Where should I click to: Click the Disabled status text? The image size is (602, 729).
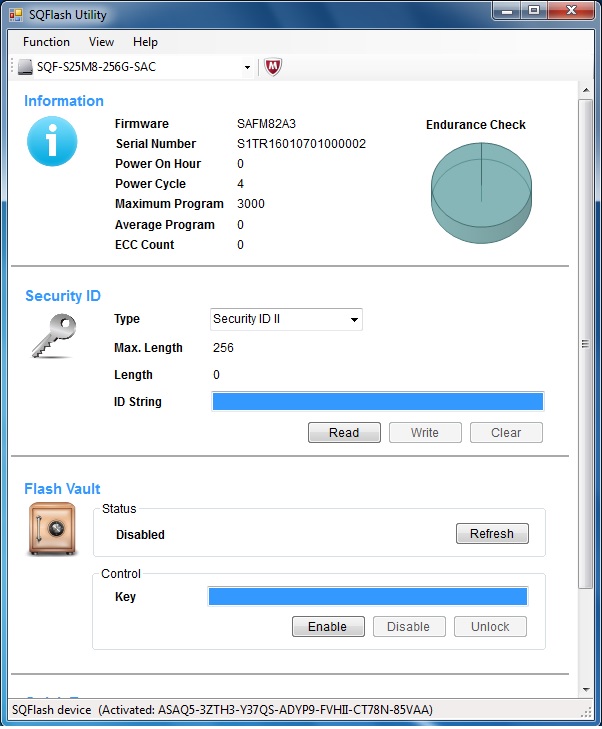coord(140,535)
